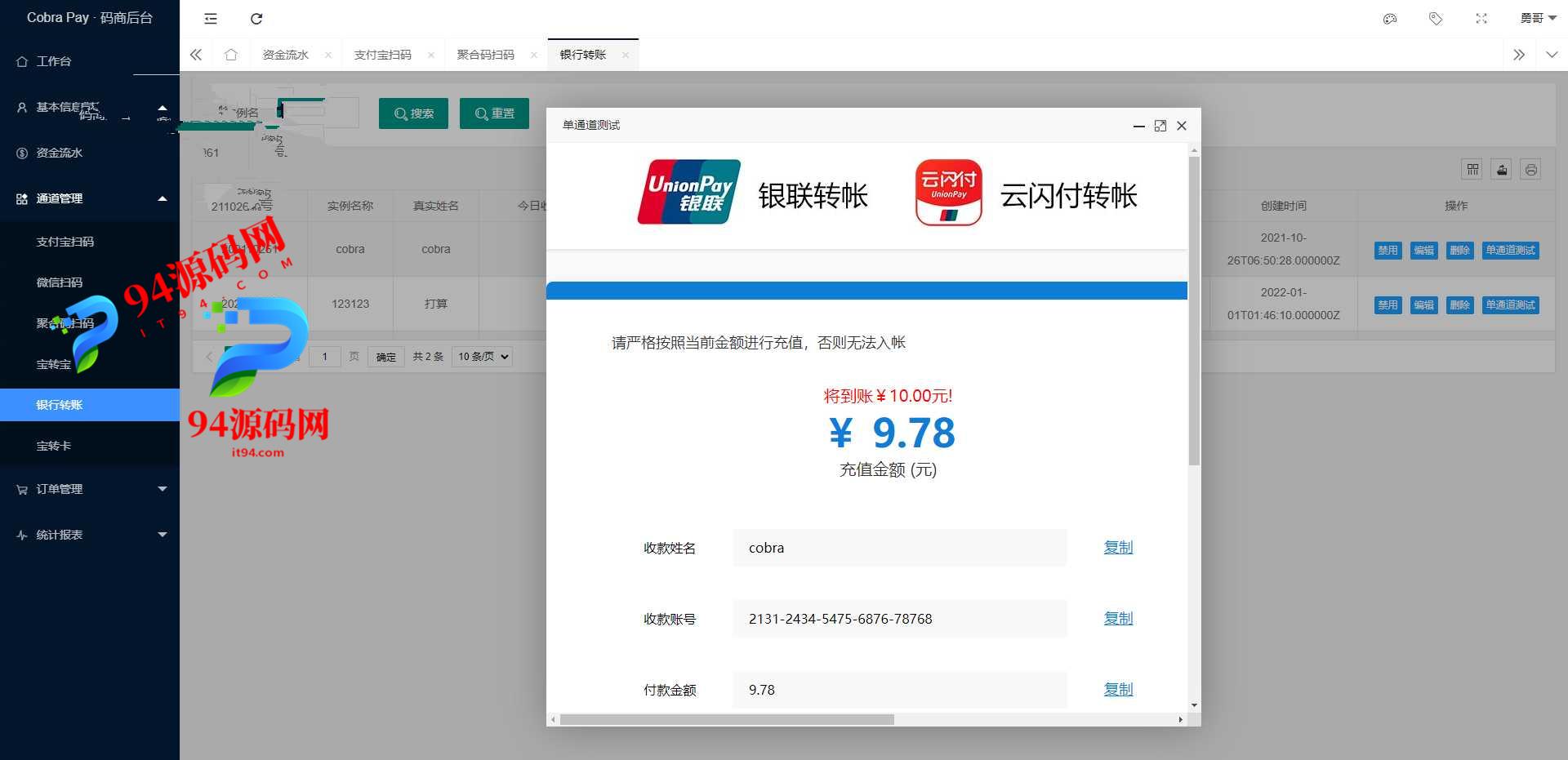Select the 银行转账 tab
The width and height of the screenshot is (1568, 760).
[x=582, y=55]
